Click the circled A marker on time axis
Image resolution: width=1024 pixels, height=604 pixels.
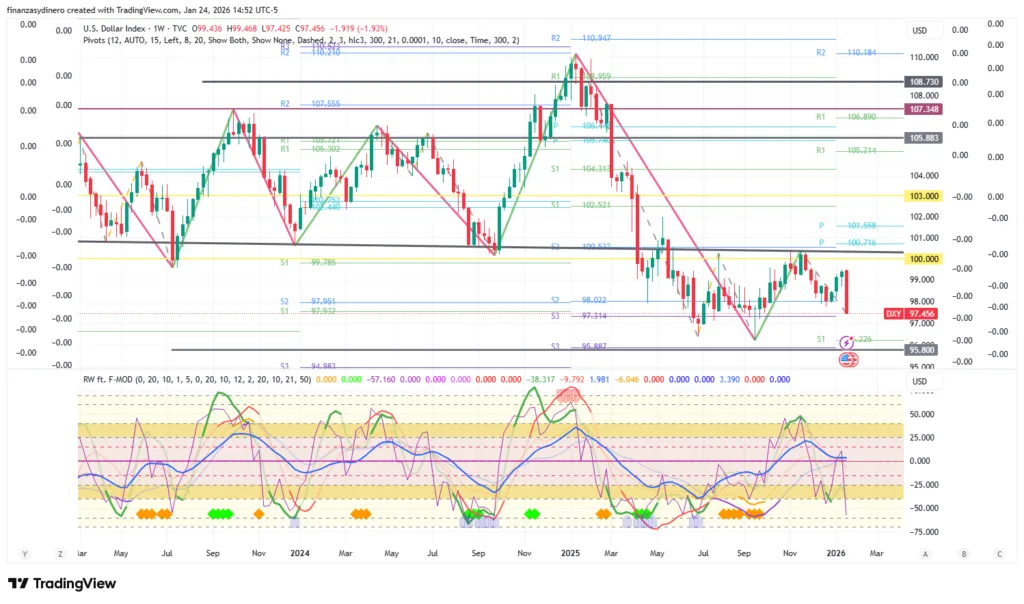click(x=926, y=552)
